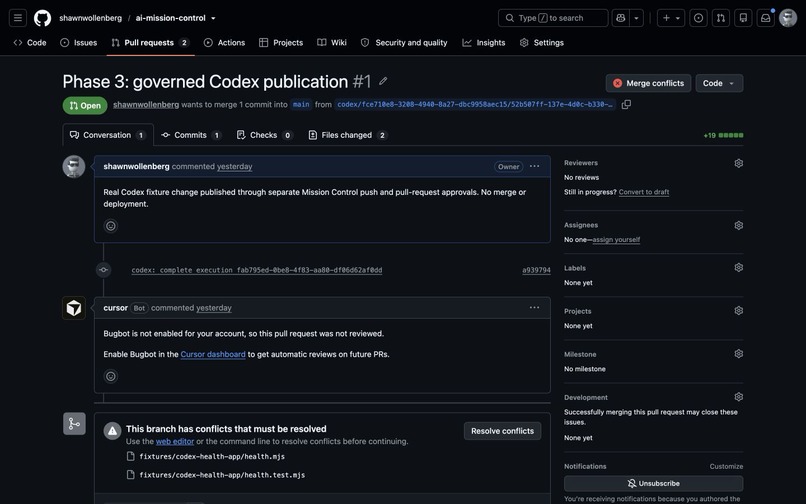The height and width of the screenshot is (504, 806).
Task: Switch to the Files changed tab
Action: click(x=347, y=135)
